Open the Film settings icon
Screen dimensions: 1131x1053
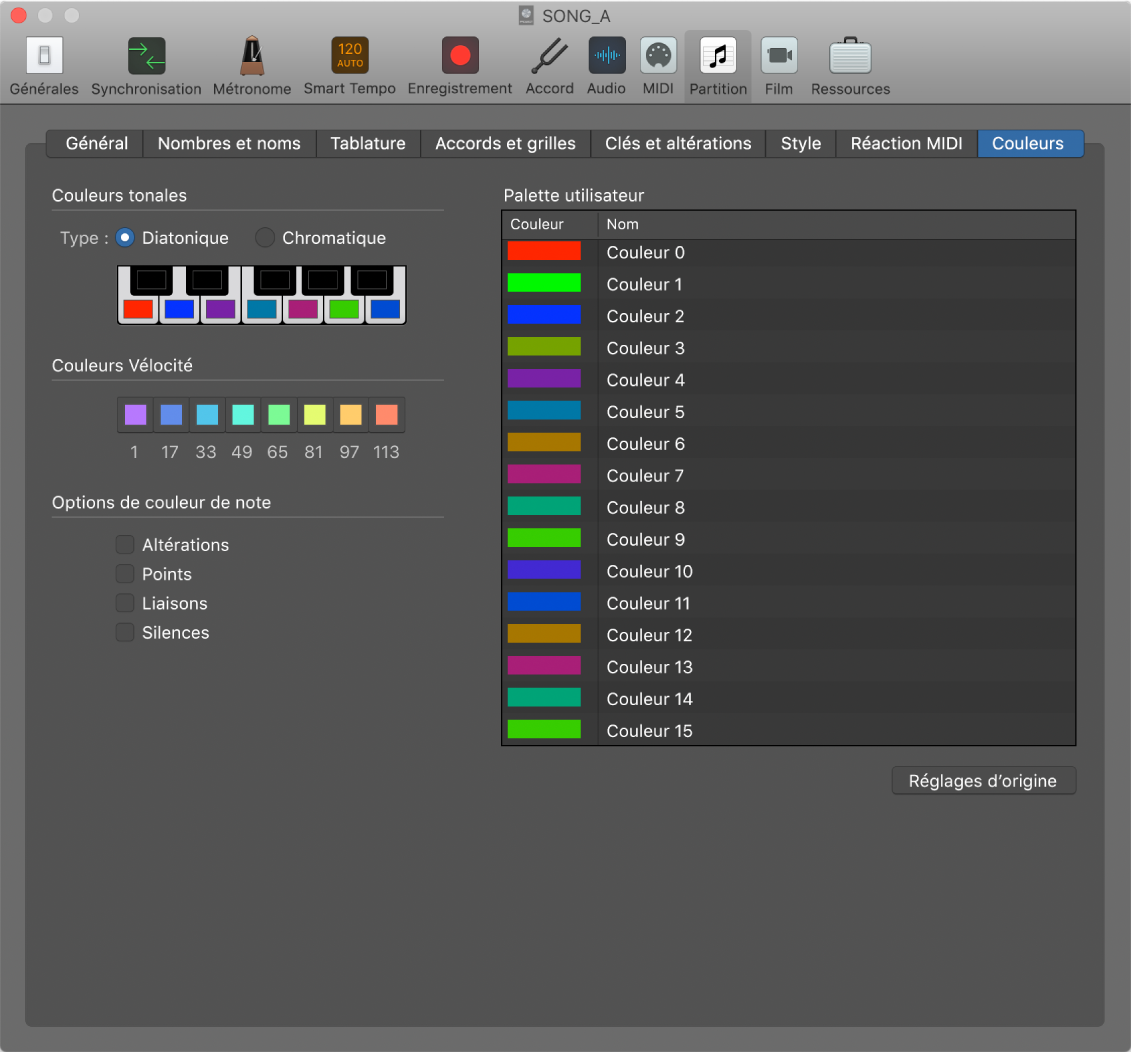[778, 57]
